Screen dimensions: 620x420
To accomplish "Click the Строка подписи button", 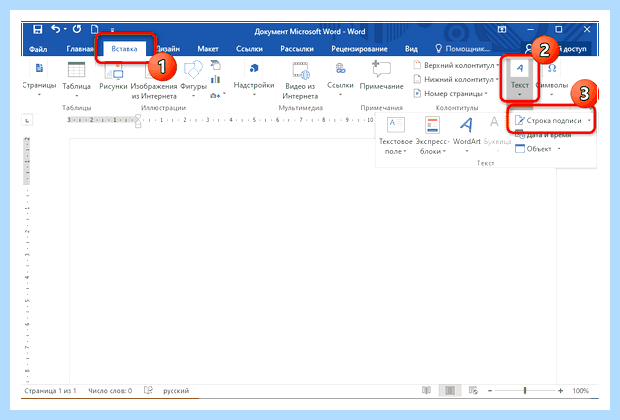I will [548, 120].
